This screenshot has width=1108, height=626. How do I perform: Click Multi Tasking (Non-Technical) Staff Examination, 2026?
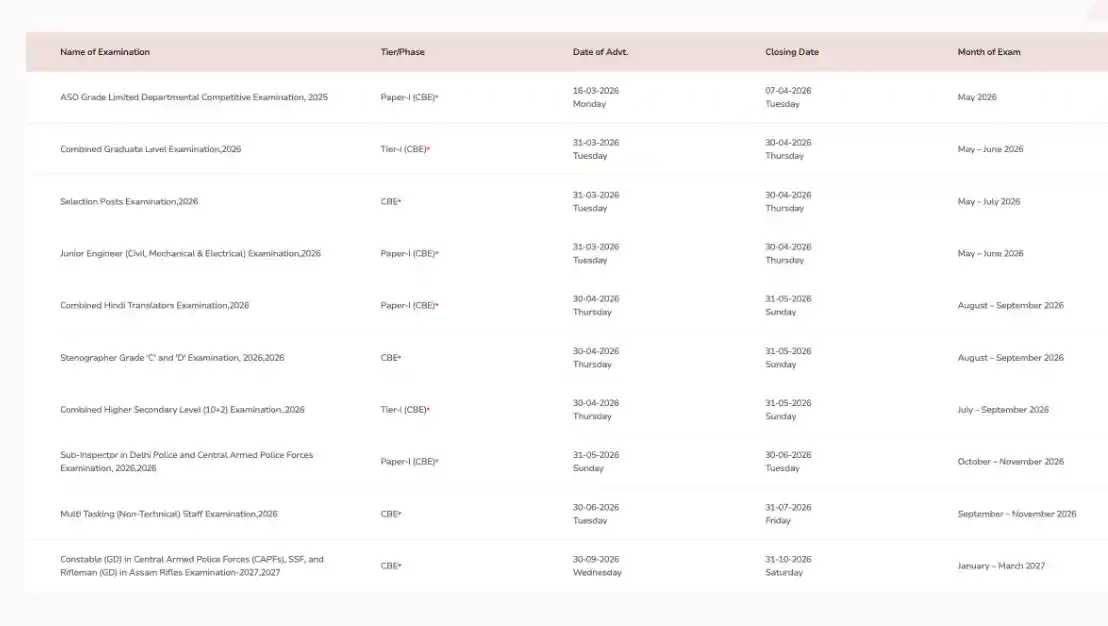click(x=169, y=514)
